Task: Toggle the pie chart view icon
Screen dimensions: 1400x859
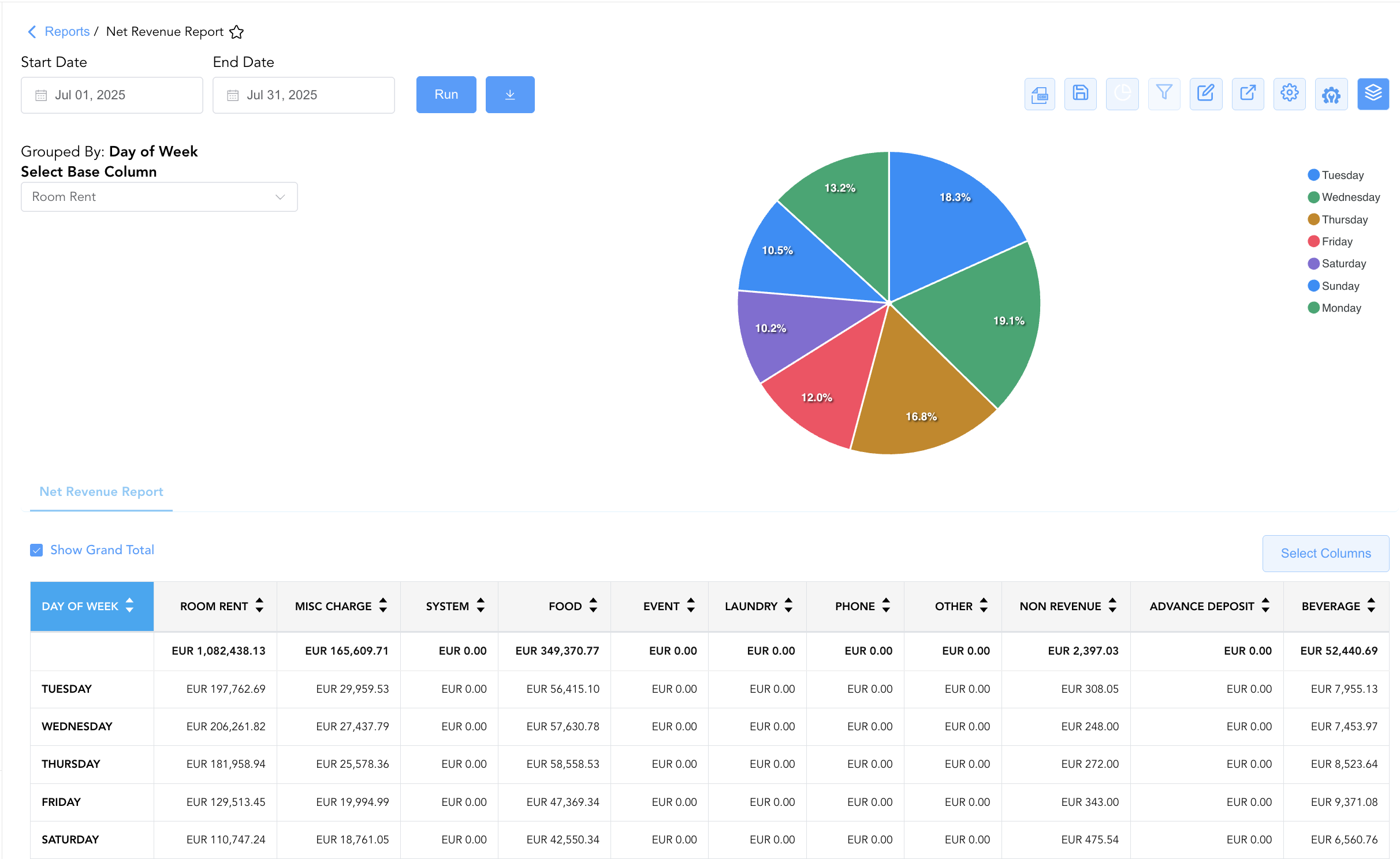Action: coord(1122,94)
